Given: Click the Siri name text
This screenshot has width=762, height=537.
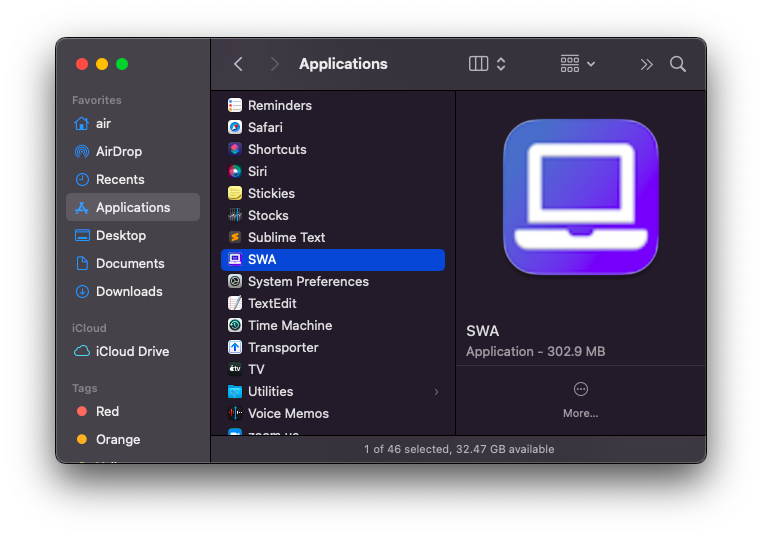Looking at the screenshot, I should 258,171.
